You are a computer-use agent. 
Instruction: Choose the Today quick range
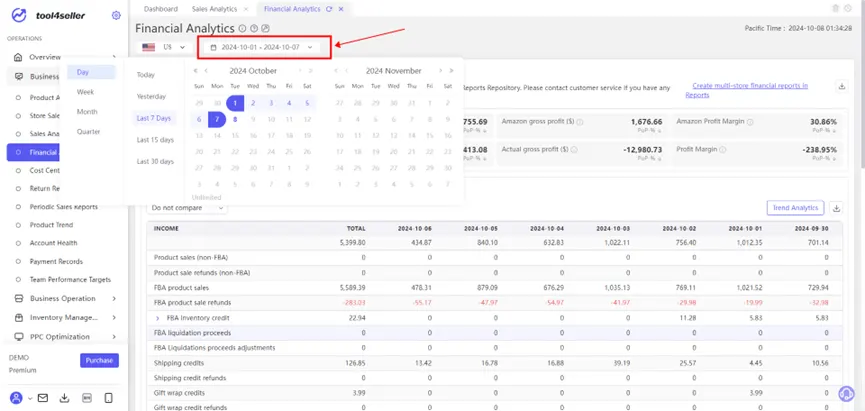coord(146,75)
